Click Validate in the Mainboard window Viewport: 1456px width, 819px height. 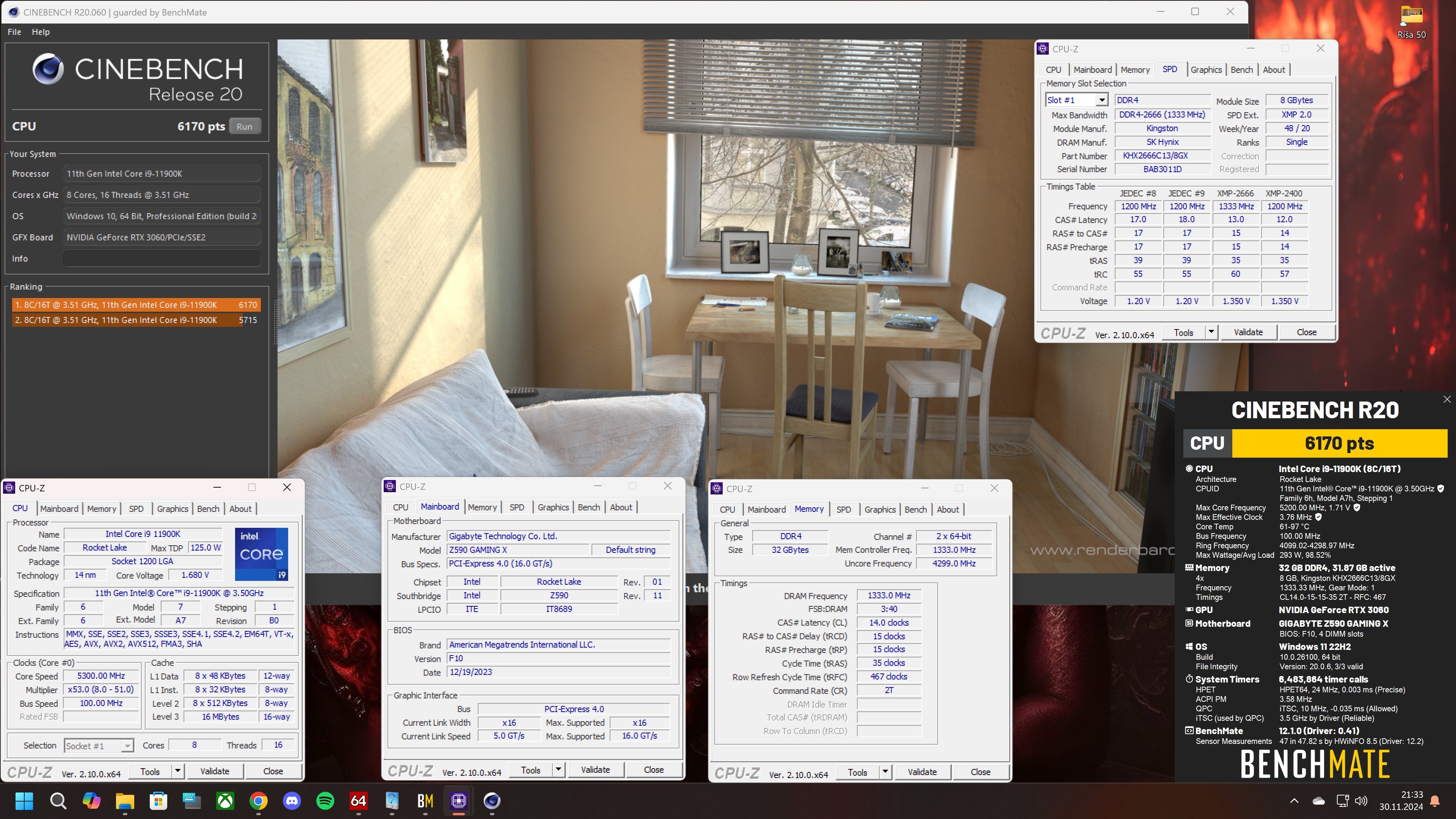595,770
